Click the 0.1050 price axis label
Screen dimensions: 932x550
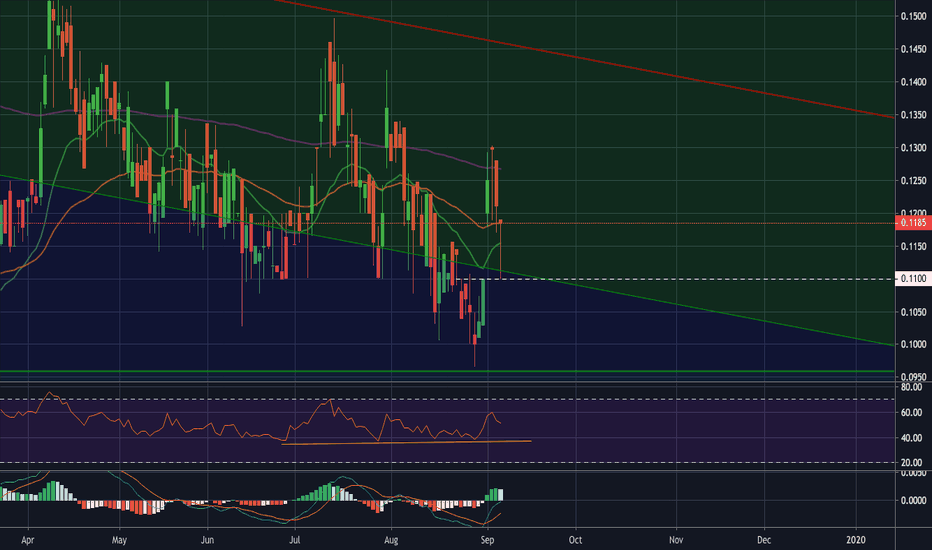coord(914,312)
